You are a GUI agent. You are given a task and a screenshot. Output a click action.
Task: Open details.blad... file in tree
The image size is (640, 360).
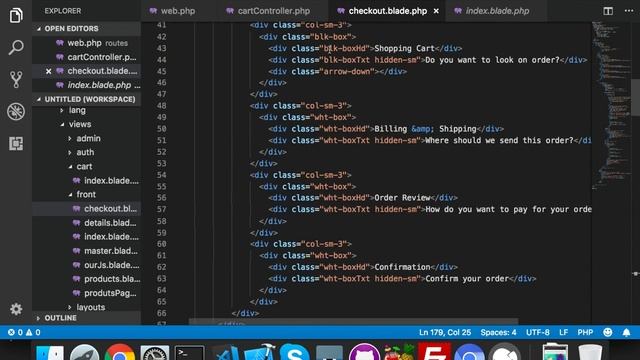pos(87,223)
